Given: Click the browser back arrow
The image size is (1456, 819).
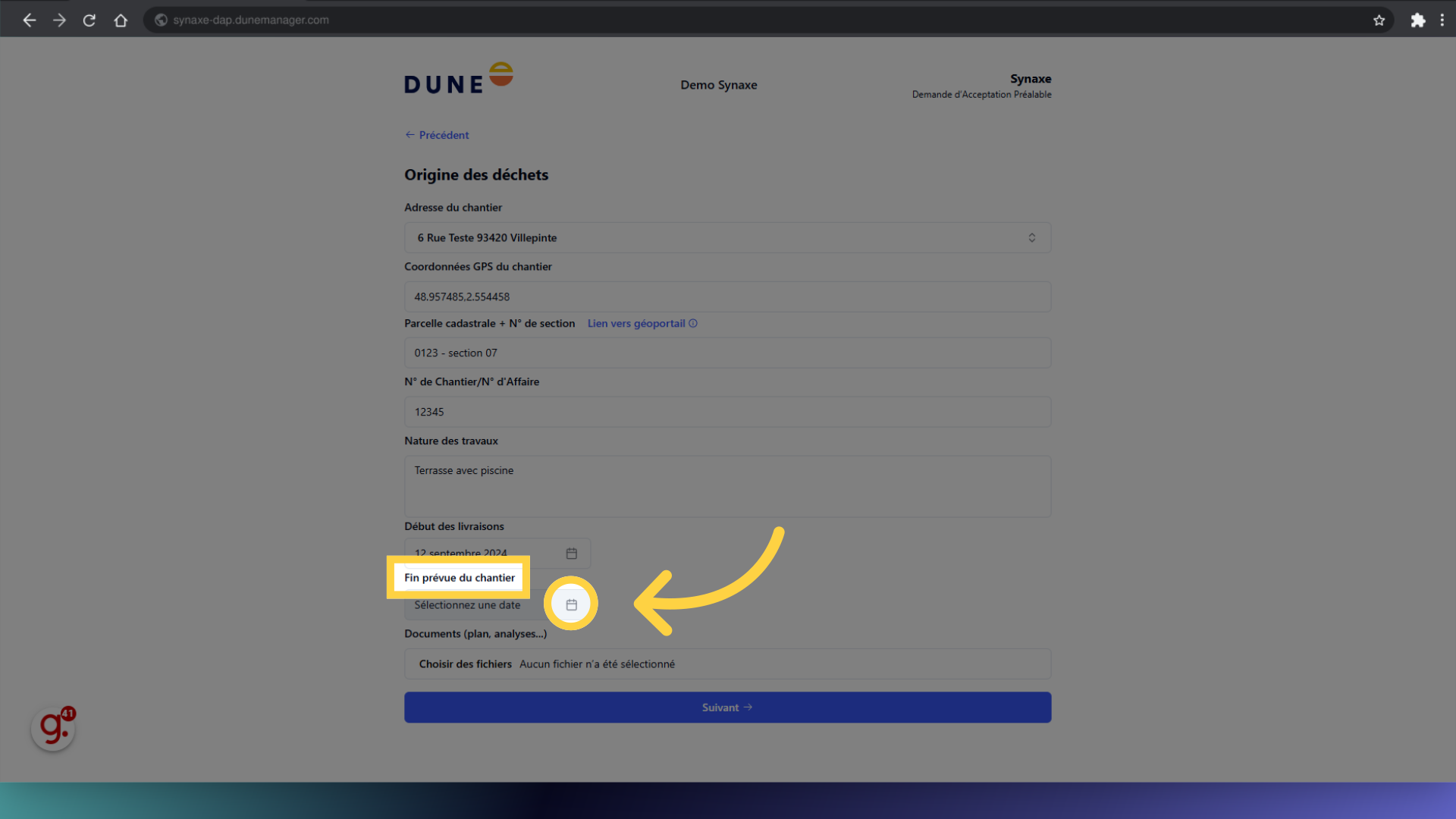Looking at the screenshot, I should 29,20.
